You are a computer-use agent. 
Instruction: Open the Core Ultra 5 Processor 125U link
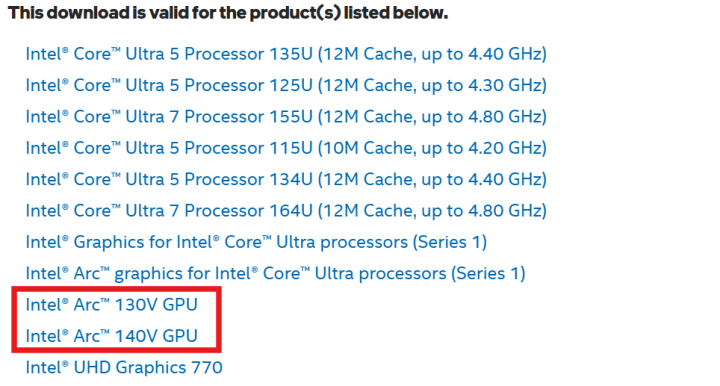tap(286, 85)
